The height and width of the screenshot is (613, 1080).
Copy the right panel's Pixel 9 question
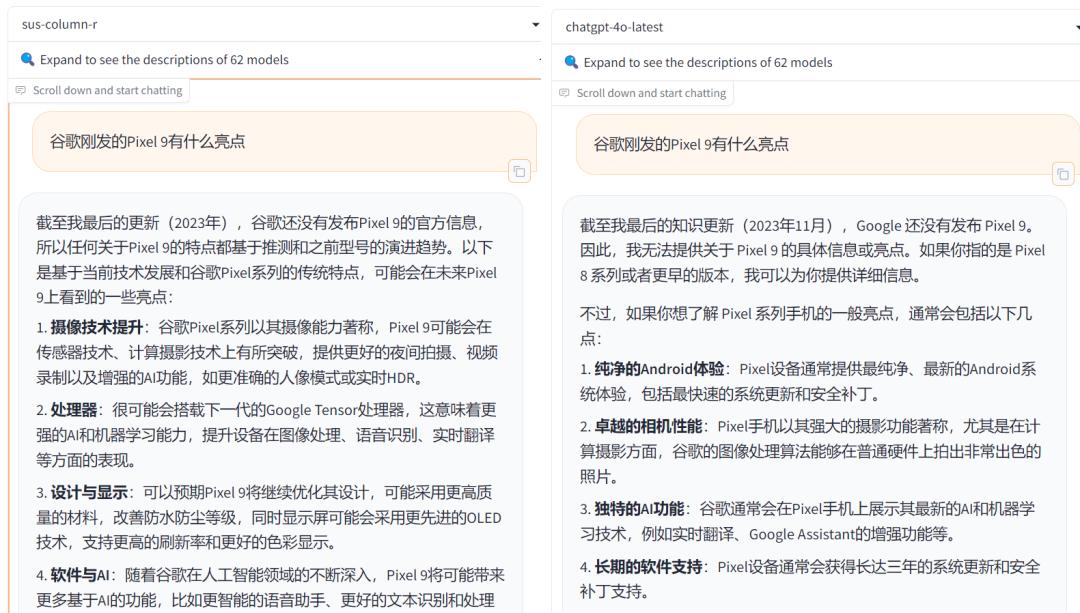pyautogui.click(x=1063, y=174)
